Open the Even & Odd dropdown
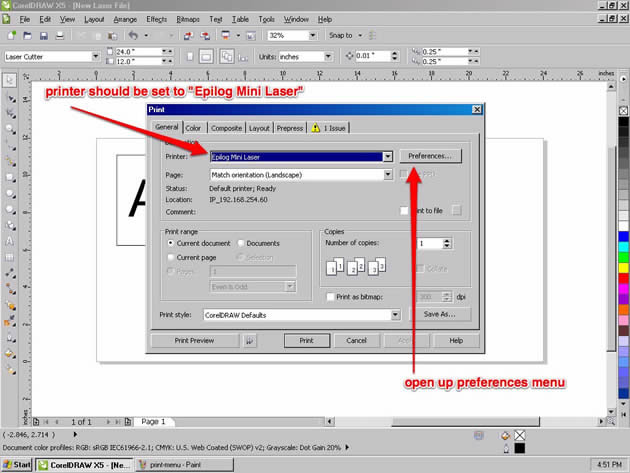Viewport: 630px width, 473px height. (290, 287)
